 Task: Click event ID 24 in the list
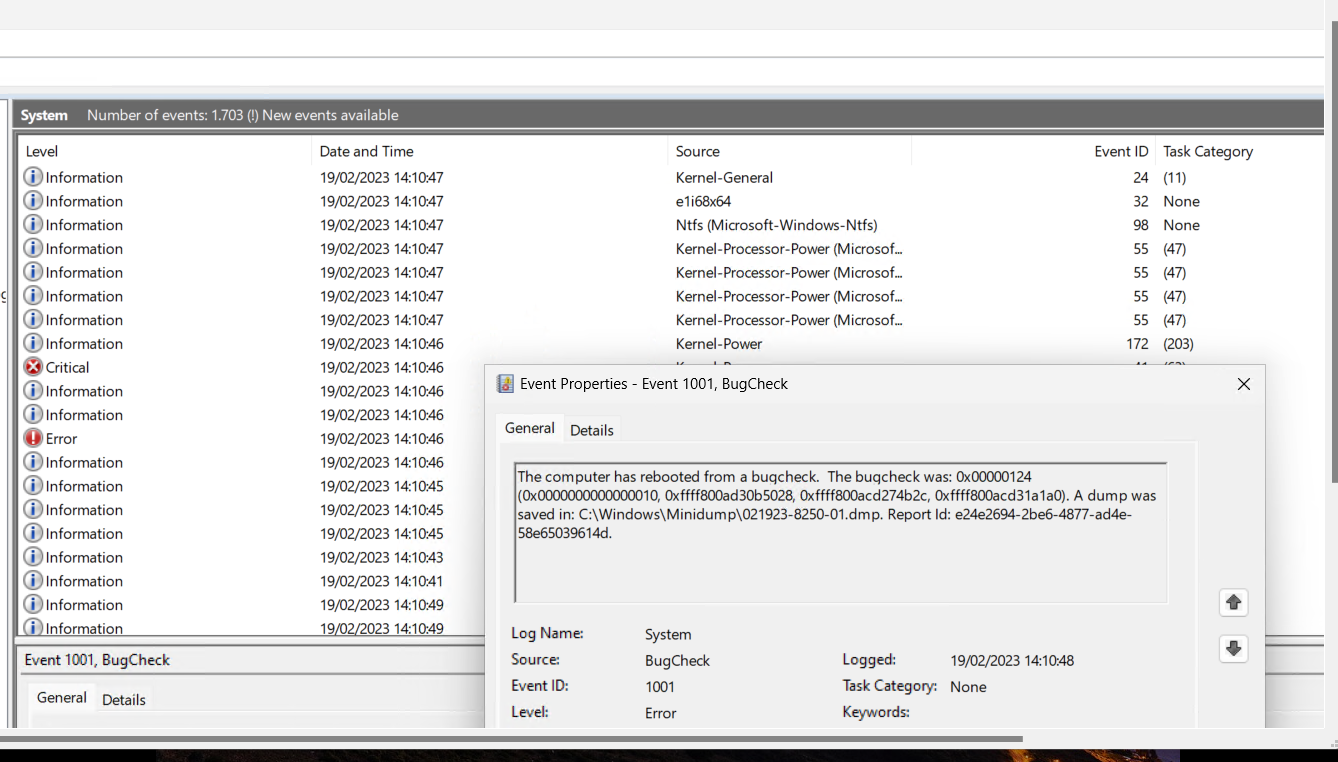pos(1141,177)
